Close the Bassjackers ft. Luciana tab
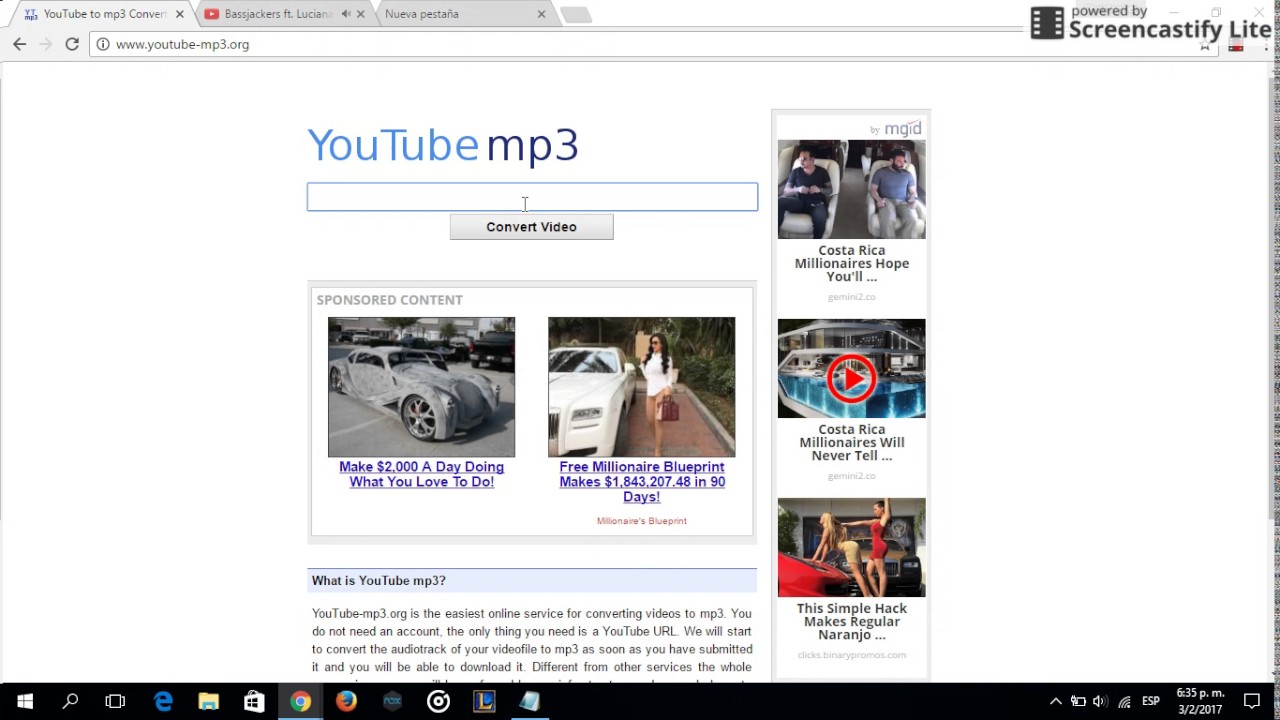This screenshot has width=1280, height=720. tap(361, 14)
